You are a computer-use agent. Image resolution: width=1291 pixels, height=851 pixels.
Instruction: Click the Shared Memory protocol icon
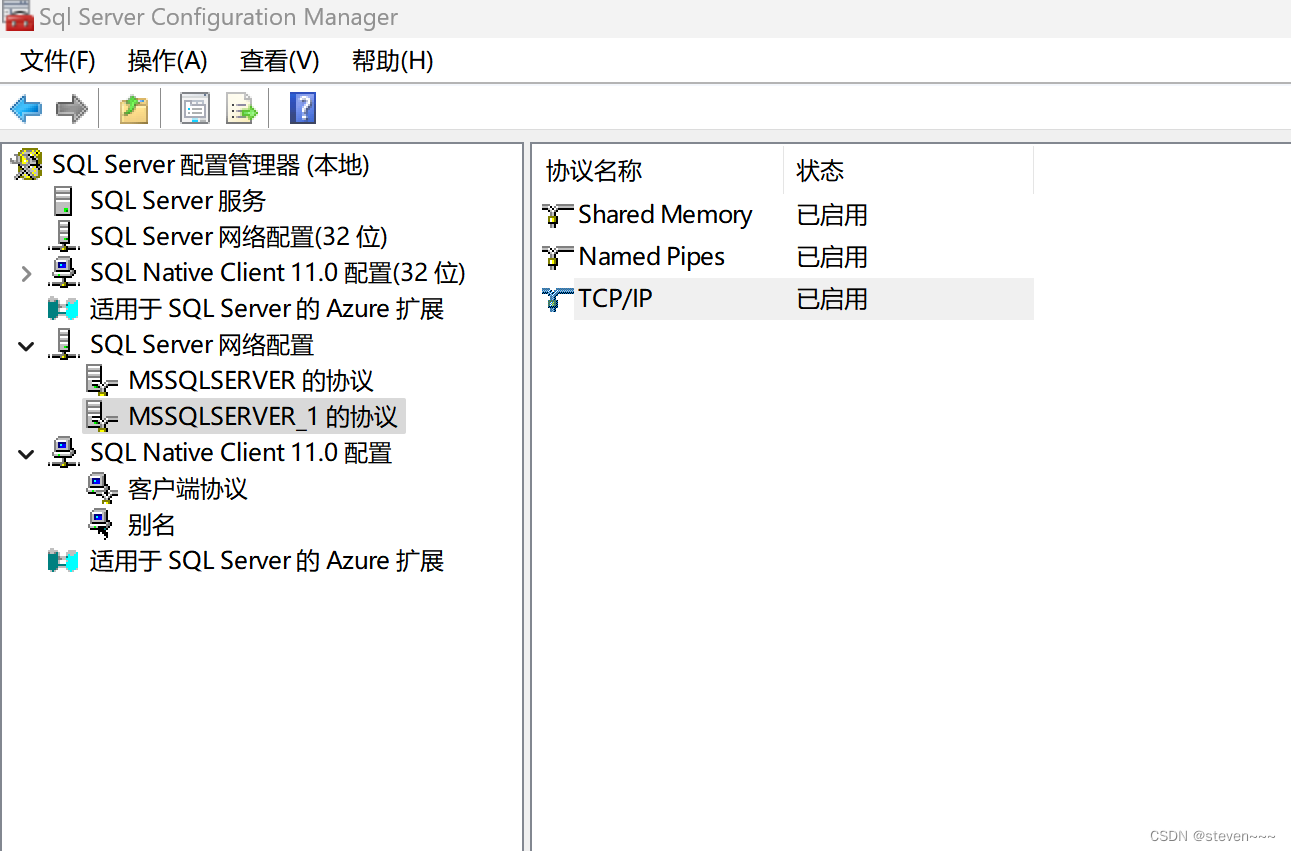click(557, 215)
